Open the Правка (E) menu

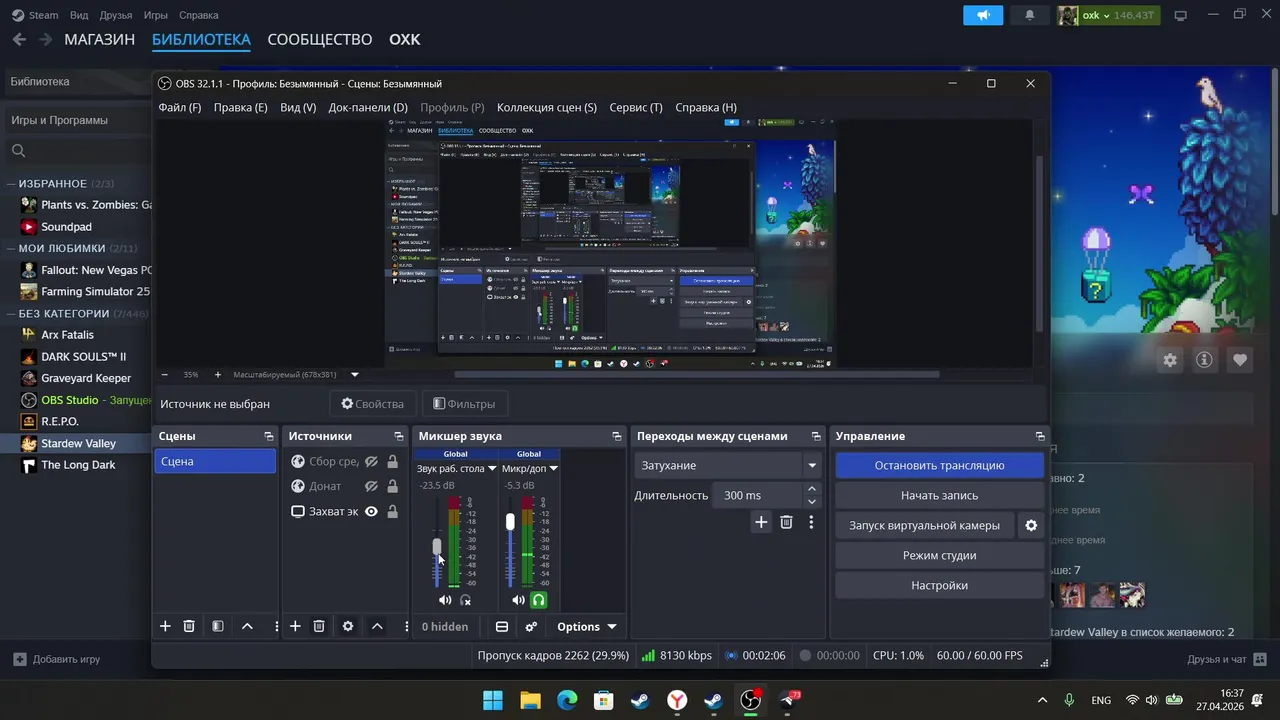pyautogui.click(x=241, y=107)
